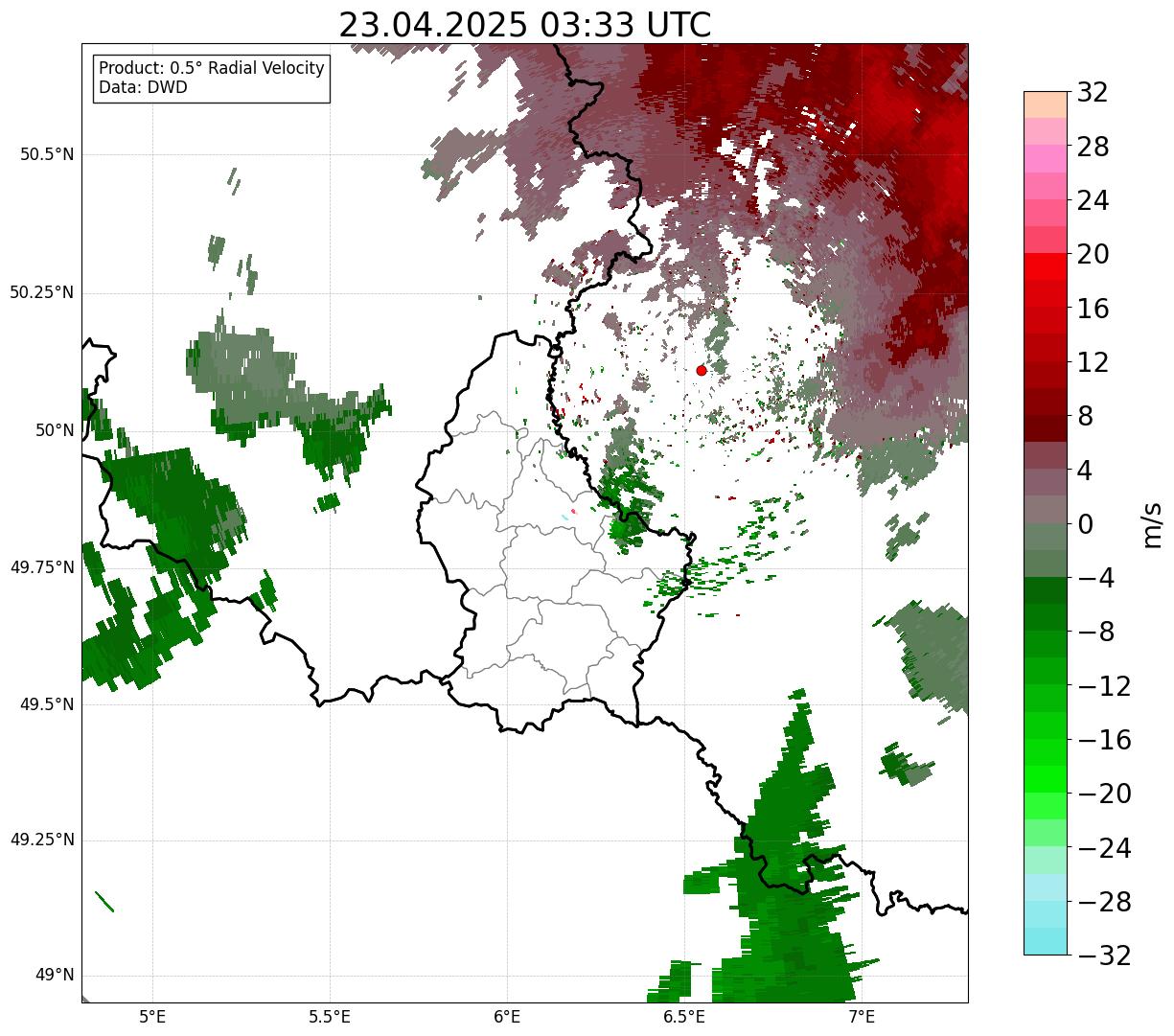Click the 49.5°N latitude label
Viewport: 1174px width, 1036px height.
click(x=48, y=704)
